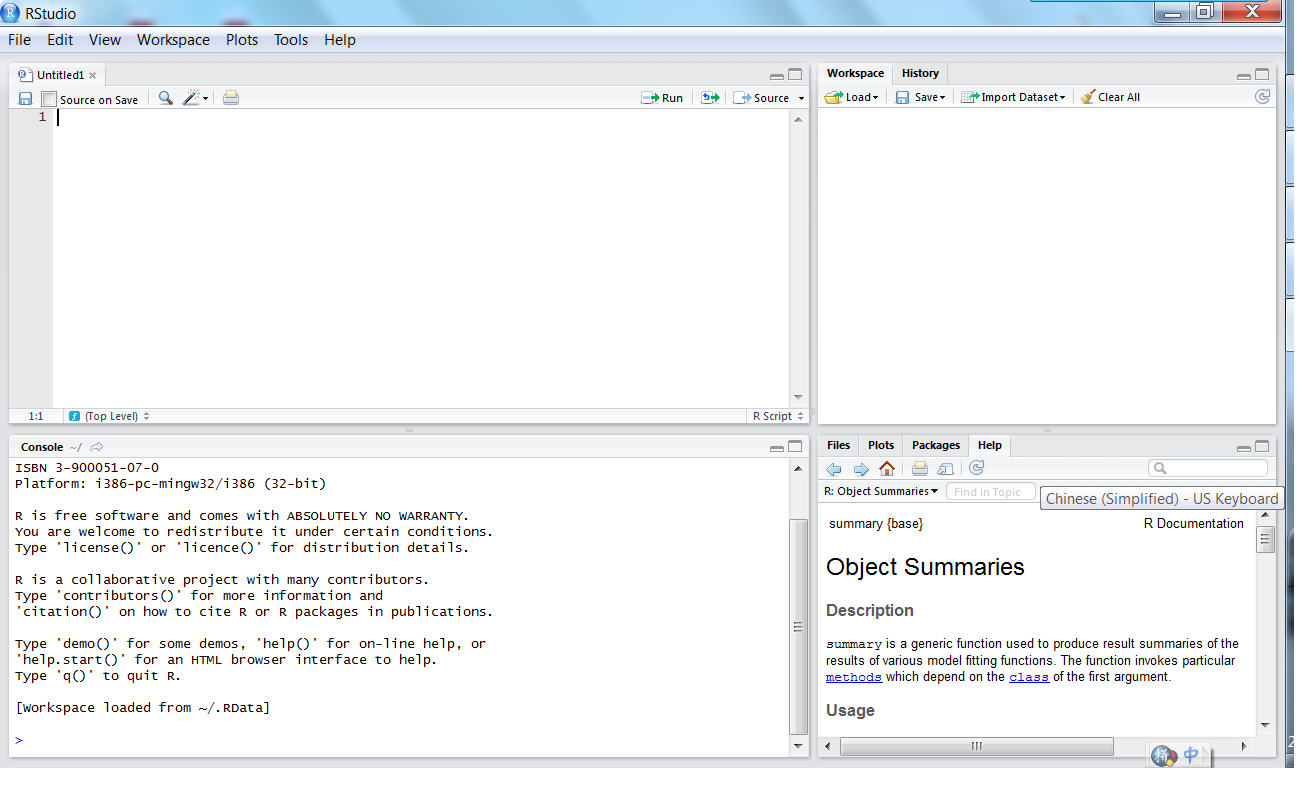Re-run the previous code region

pos(710,98)
